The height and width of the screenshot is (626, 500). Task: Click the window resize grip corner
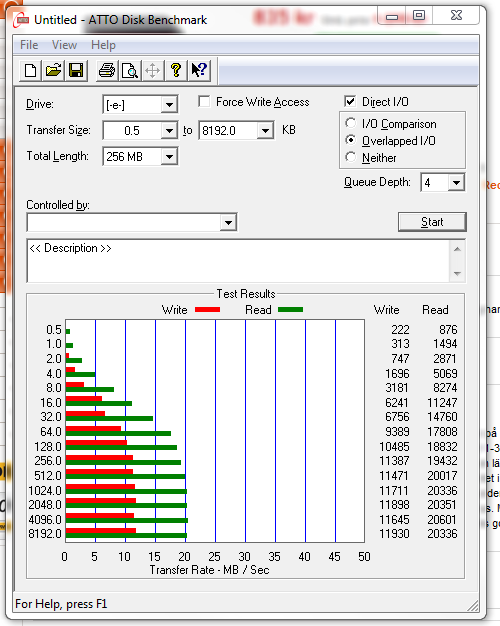click(473, 606)
